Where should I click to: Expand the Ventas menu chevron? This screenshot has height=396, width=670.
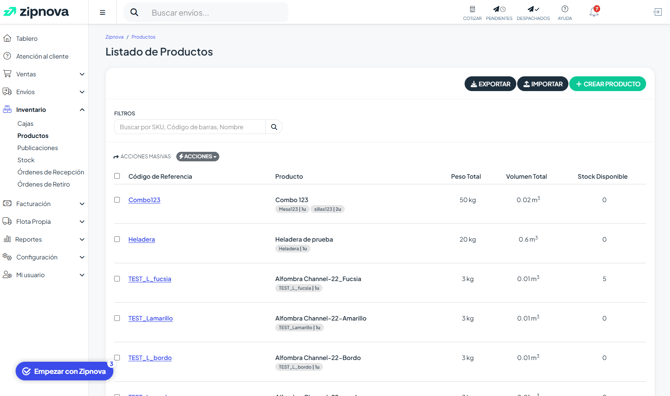coord(82,74)
